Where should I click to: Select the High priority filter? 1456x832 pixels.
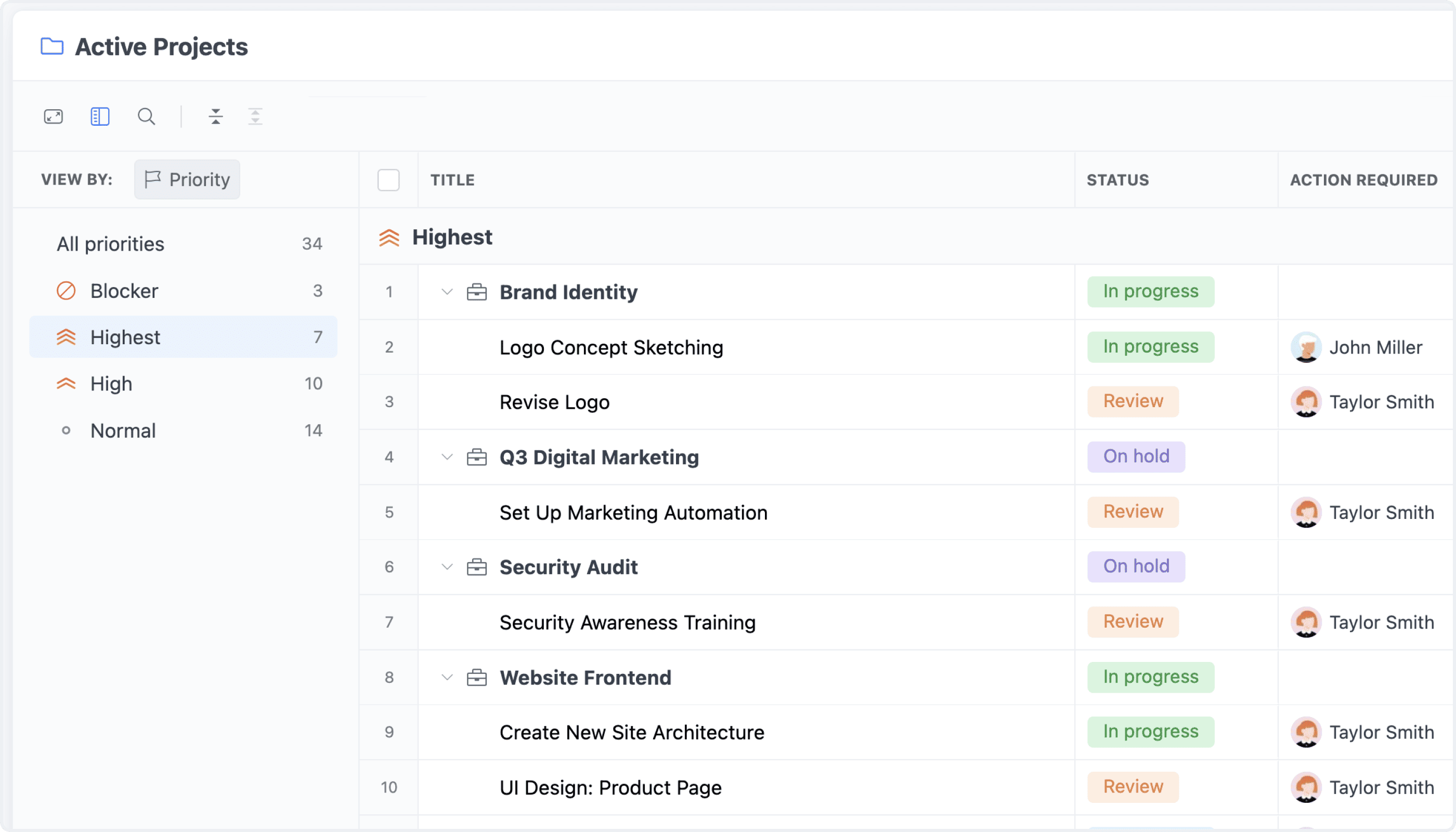[111, 383]
